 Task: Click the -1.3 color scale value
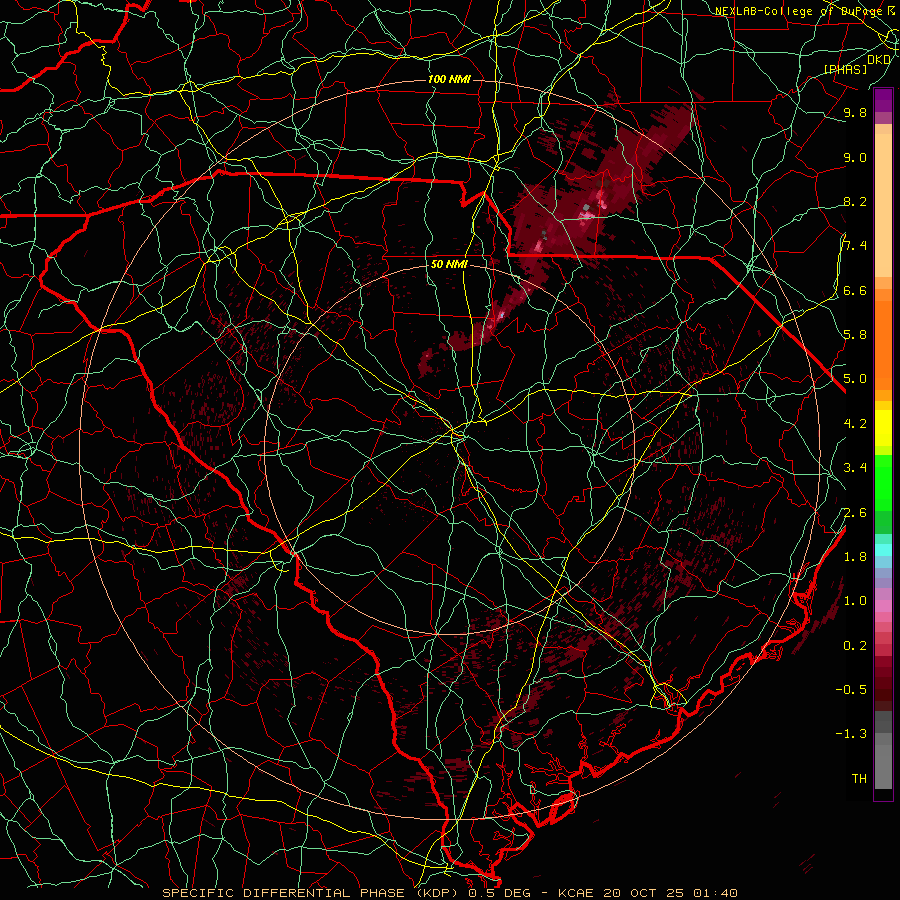[851, 734]
